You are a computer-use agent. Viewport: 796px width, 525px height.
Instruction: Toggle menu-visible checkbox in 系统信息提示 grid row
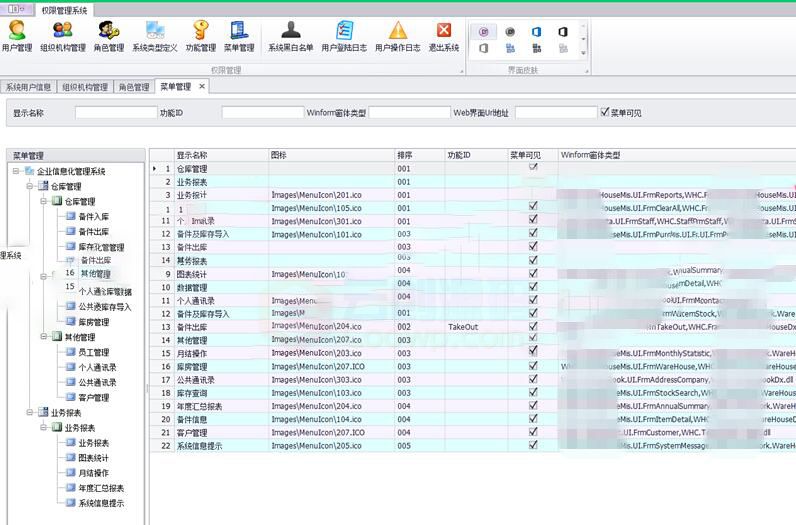click(533, 445)
